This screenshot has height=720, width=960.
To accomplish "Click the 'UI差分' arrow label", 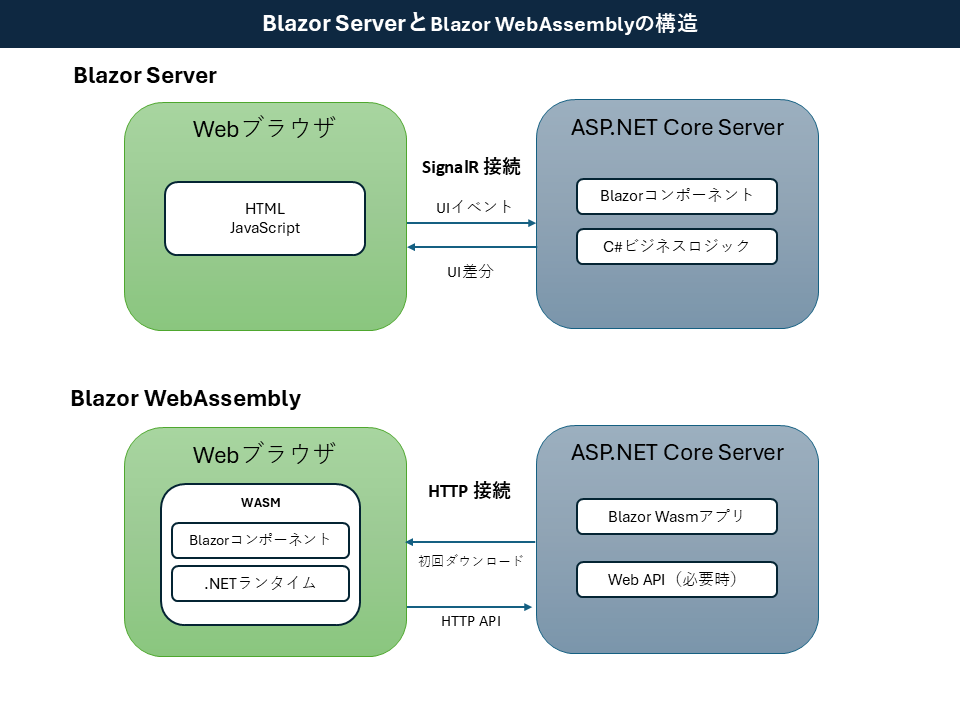I will point(470,271).
